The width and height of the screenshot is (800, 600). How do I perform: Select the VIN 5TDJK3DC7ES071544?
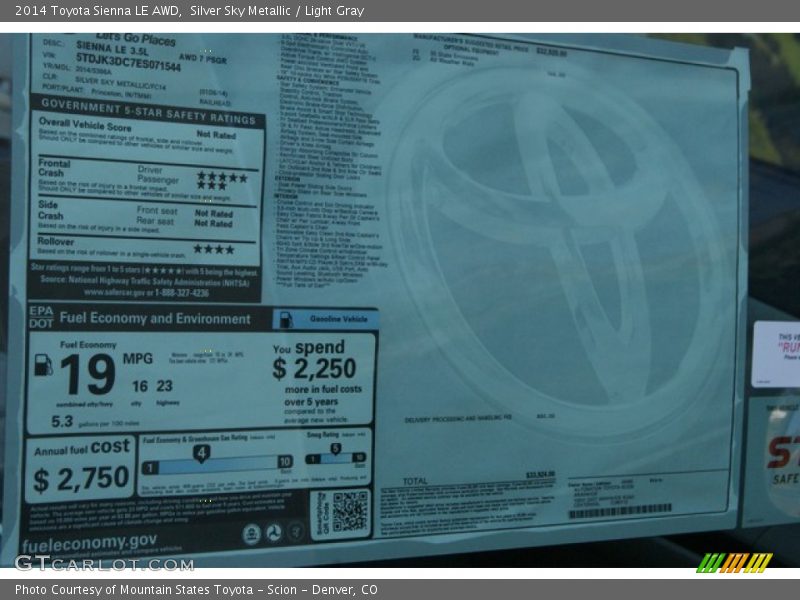pos(128,63)
